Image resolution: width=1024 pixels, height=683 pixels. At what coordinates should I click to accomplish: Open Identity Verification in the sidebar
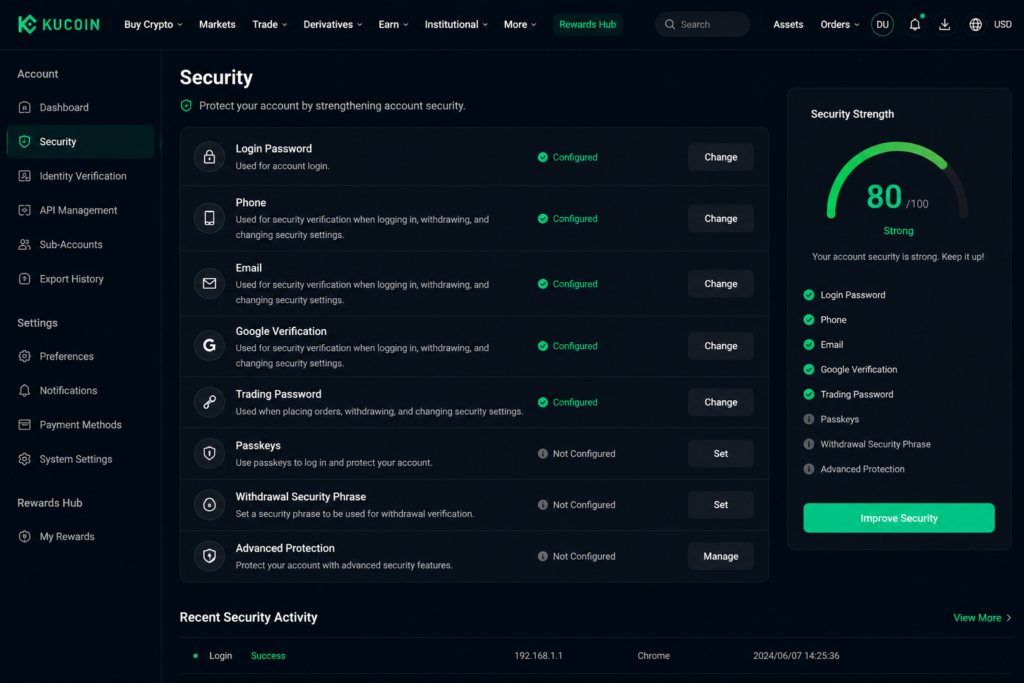(80, 176)
